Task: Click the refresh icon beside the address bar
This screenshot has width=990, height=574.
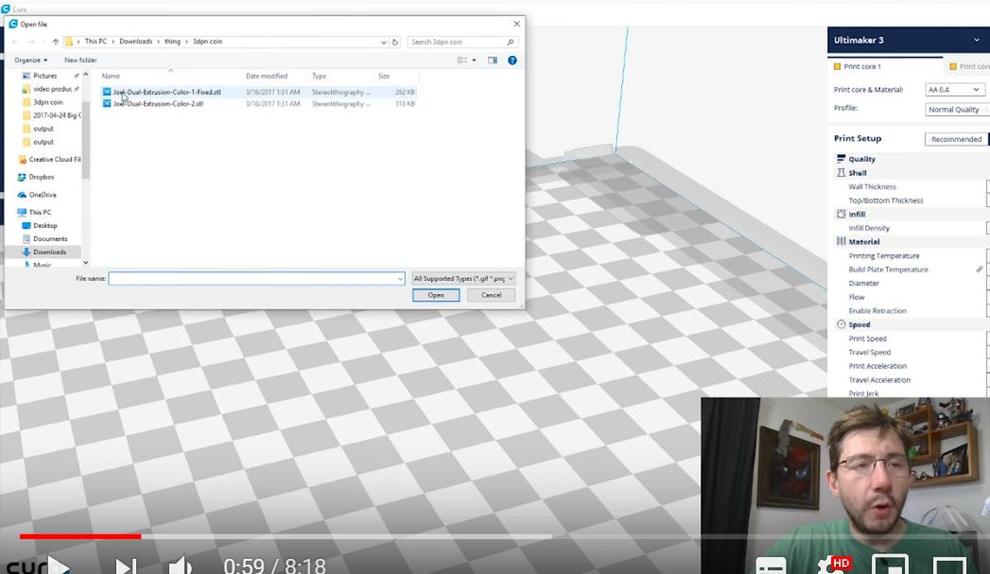Action: (395, 42)
